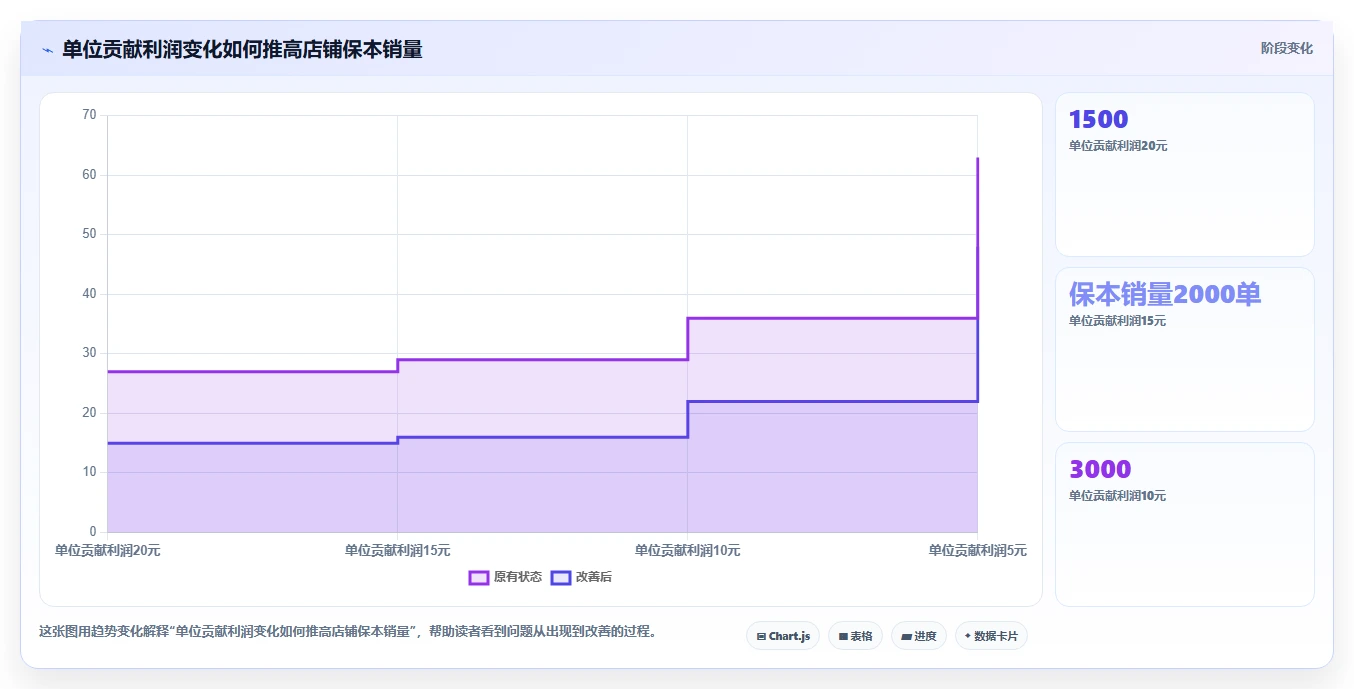Click the y-axis value 60
Viewport: 1354px width, 689px height.
pyautogui.click(x=89, y=175)
